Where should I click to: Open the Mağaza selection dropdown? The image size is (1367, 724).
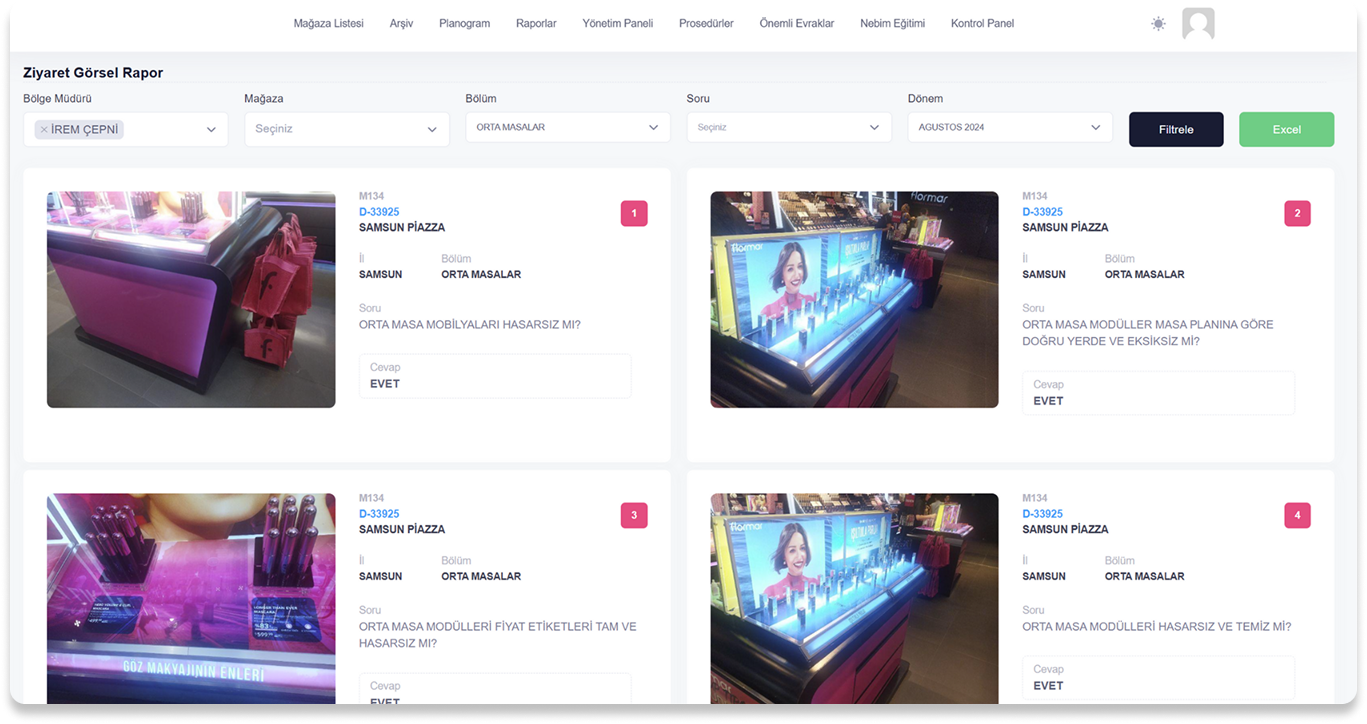347,129
